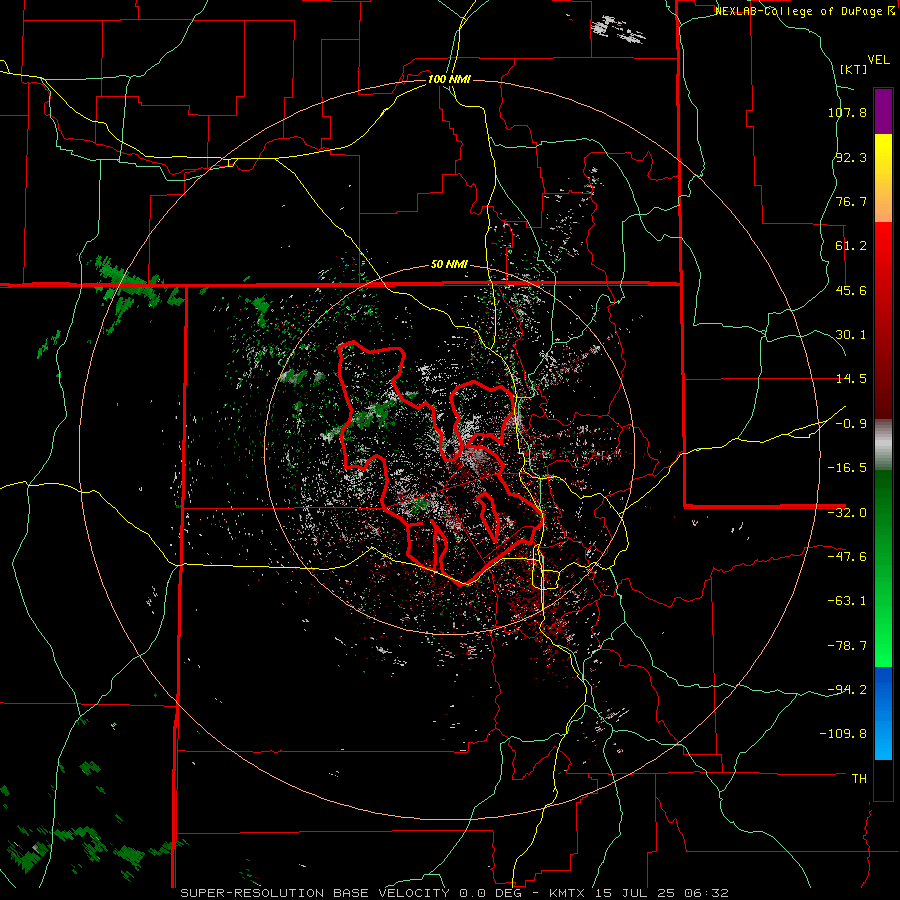
Task: Click the 50 NMI range ring label
Action: 449,265
